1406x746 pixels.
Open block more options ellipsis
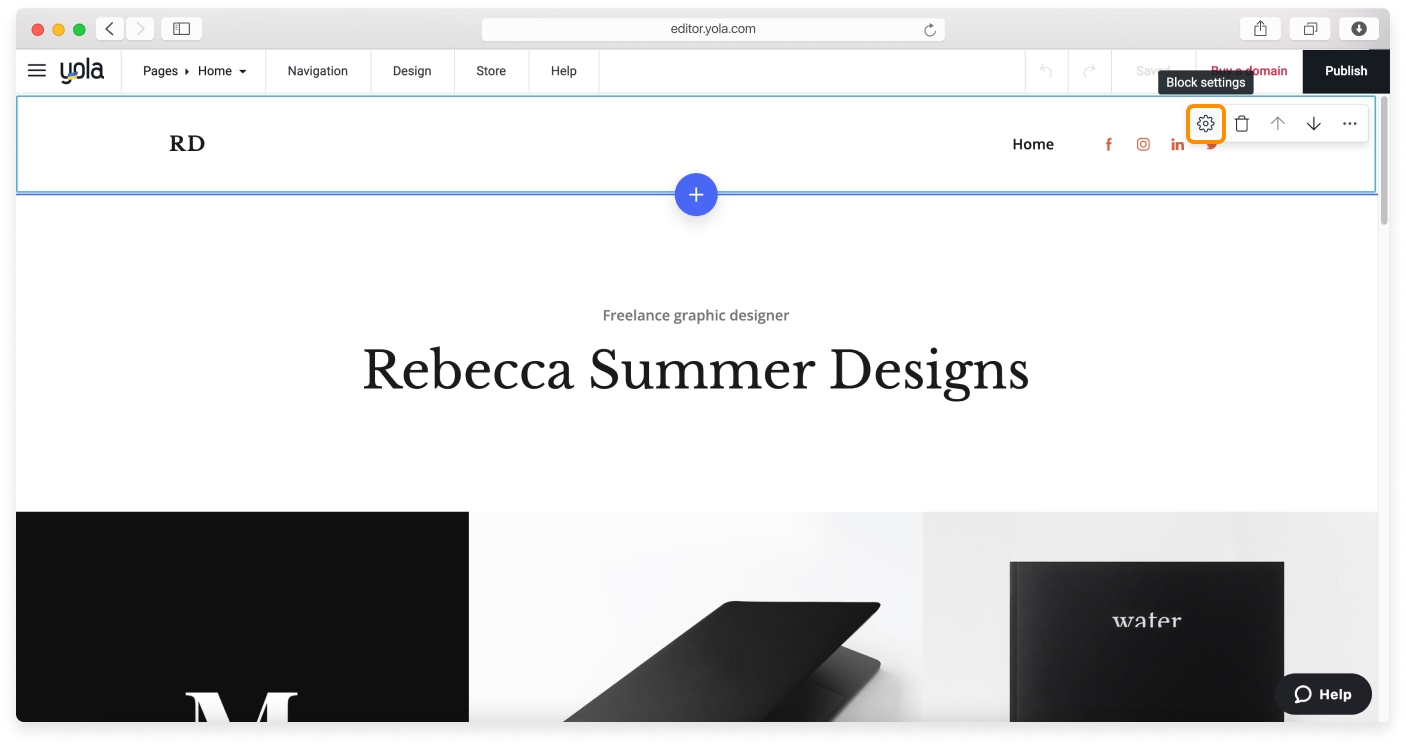point(1349,124)
